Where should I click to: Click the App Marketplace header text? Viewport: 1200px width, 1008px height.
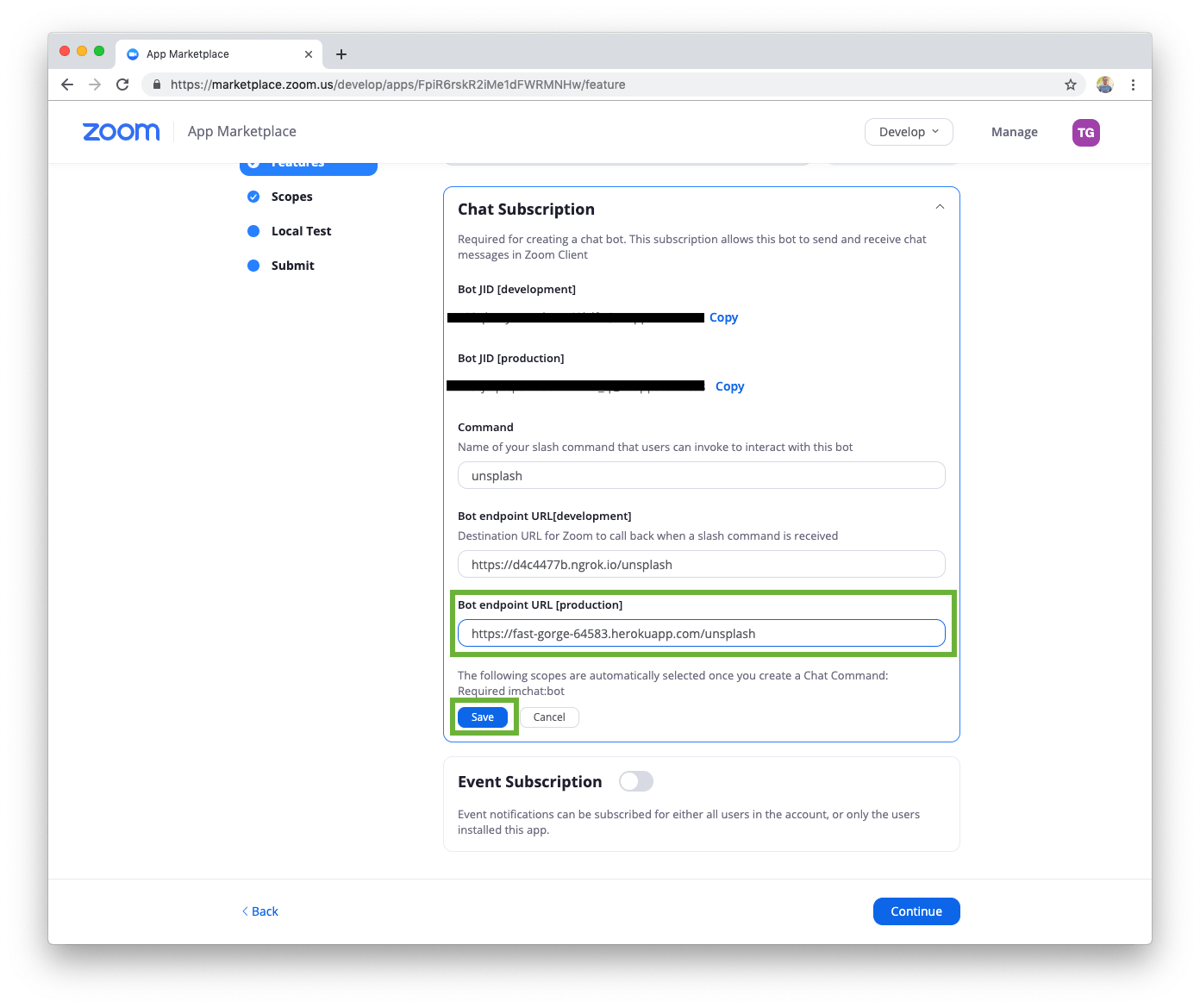(242, 131)
